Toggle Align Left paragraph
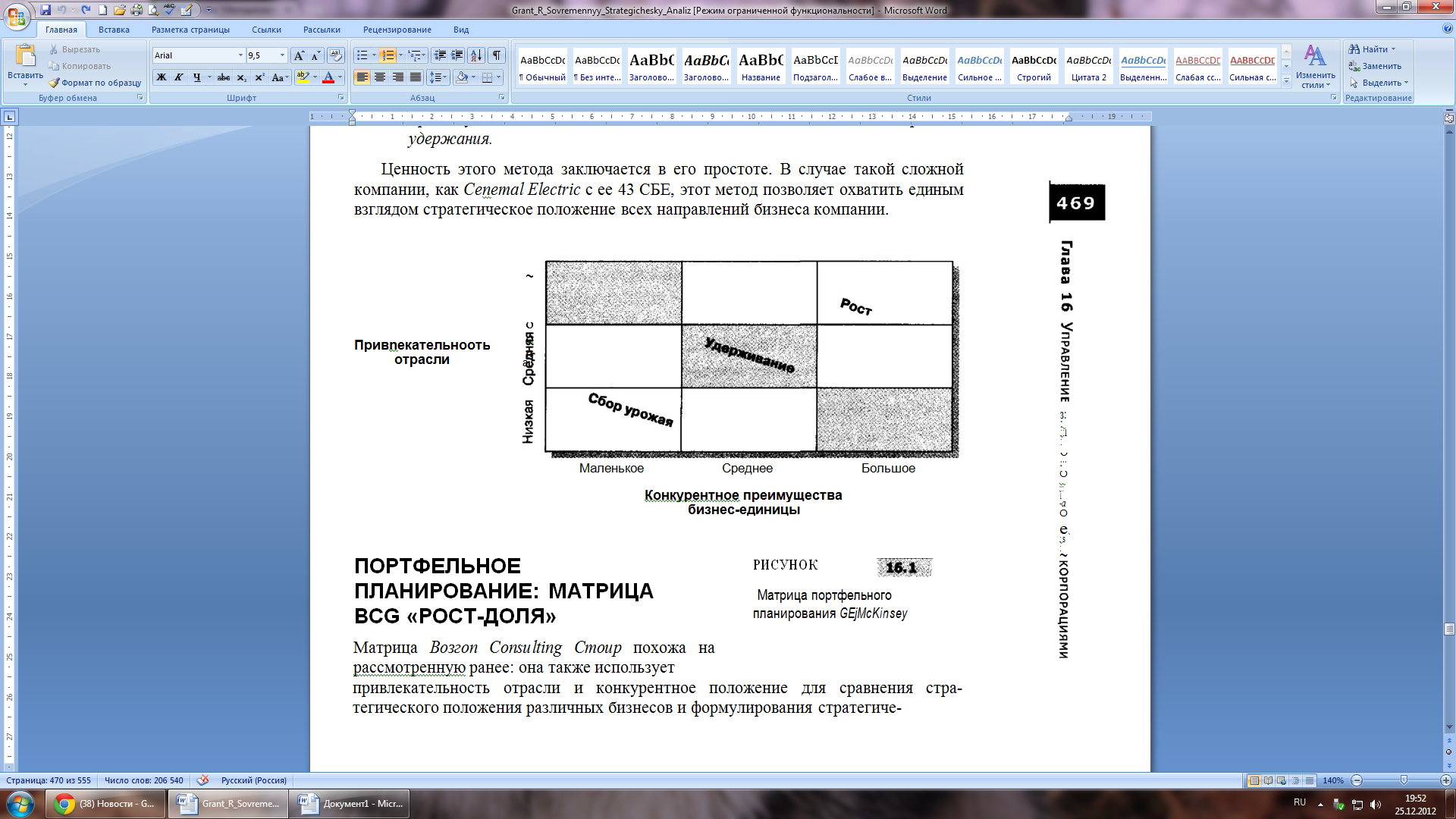1456x819 pixels. [362, 77]
